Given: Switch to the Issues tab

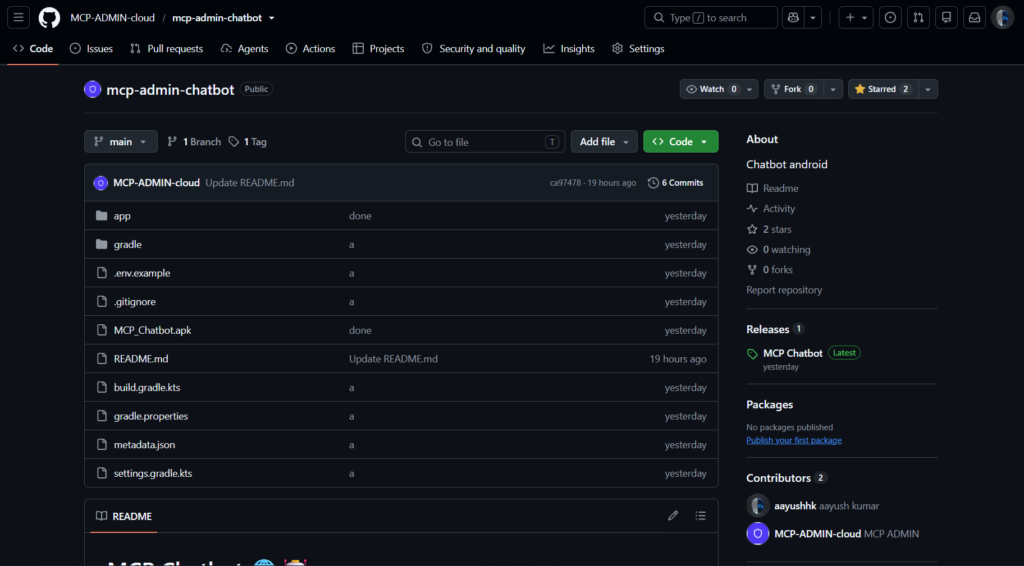Looking at the screenshot, I should [91, 48].
